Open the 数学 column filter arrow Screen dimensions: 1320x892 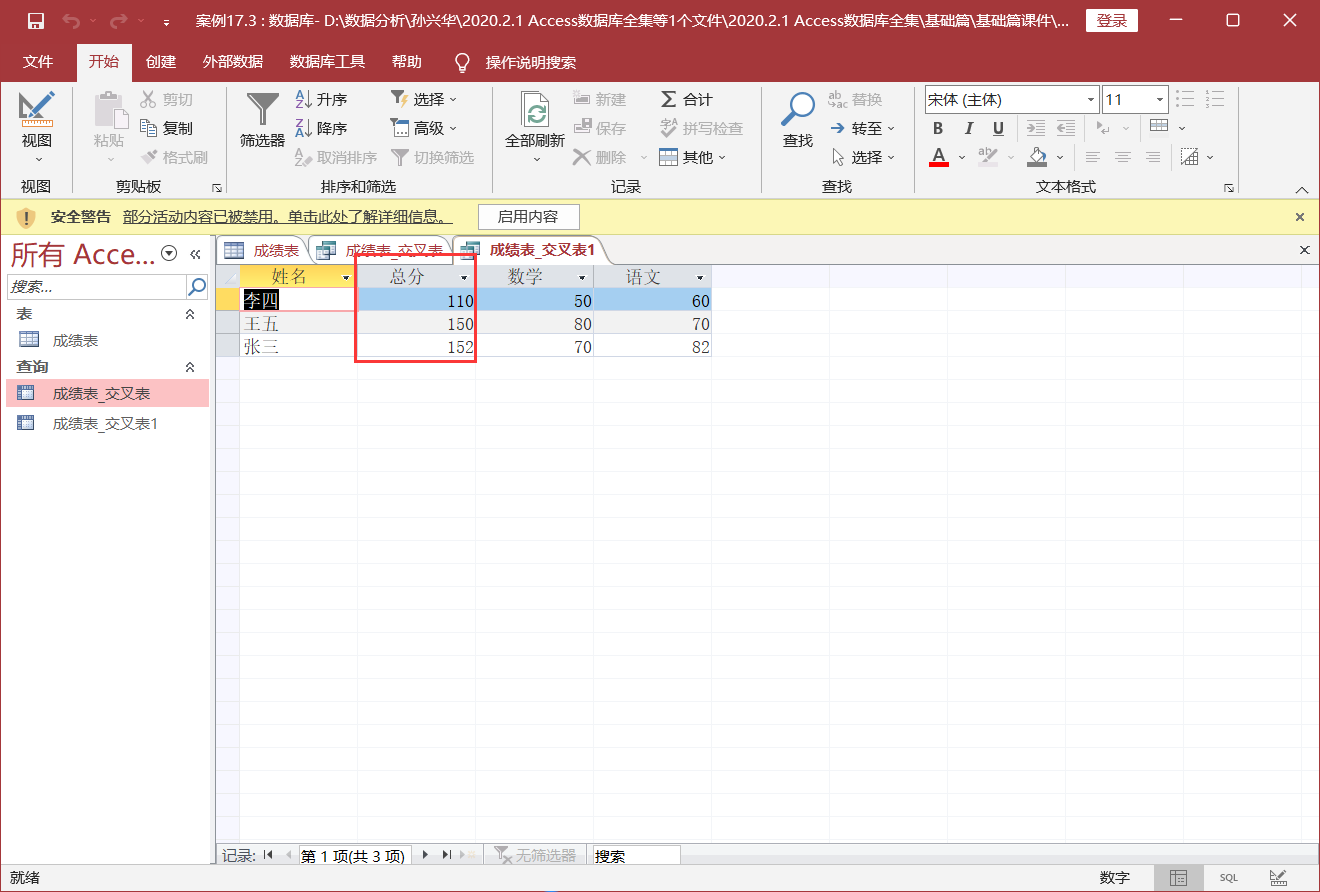click(x=582, y=278)
